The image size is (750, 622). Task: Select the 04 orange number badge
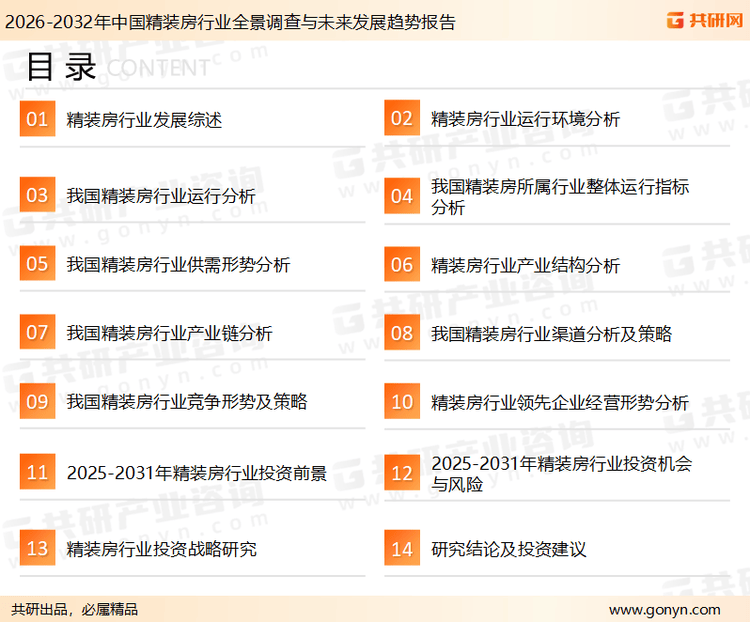click(x=402, y=196)
